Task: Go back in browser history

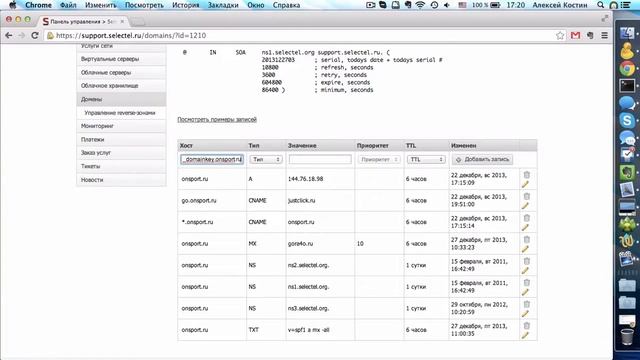Action: (9, 36)
